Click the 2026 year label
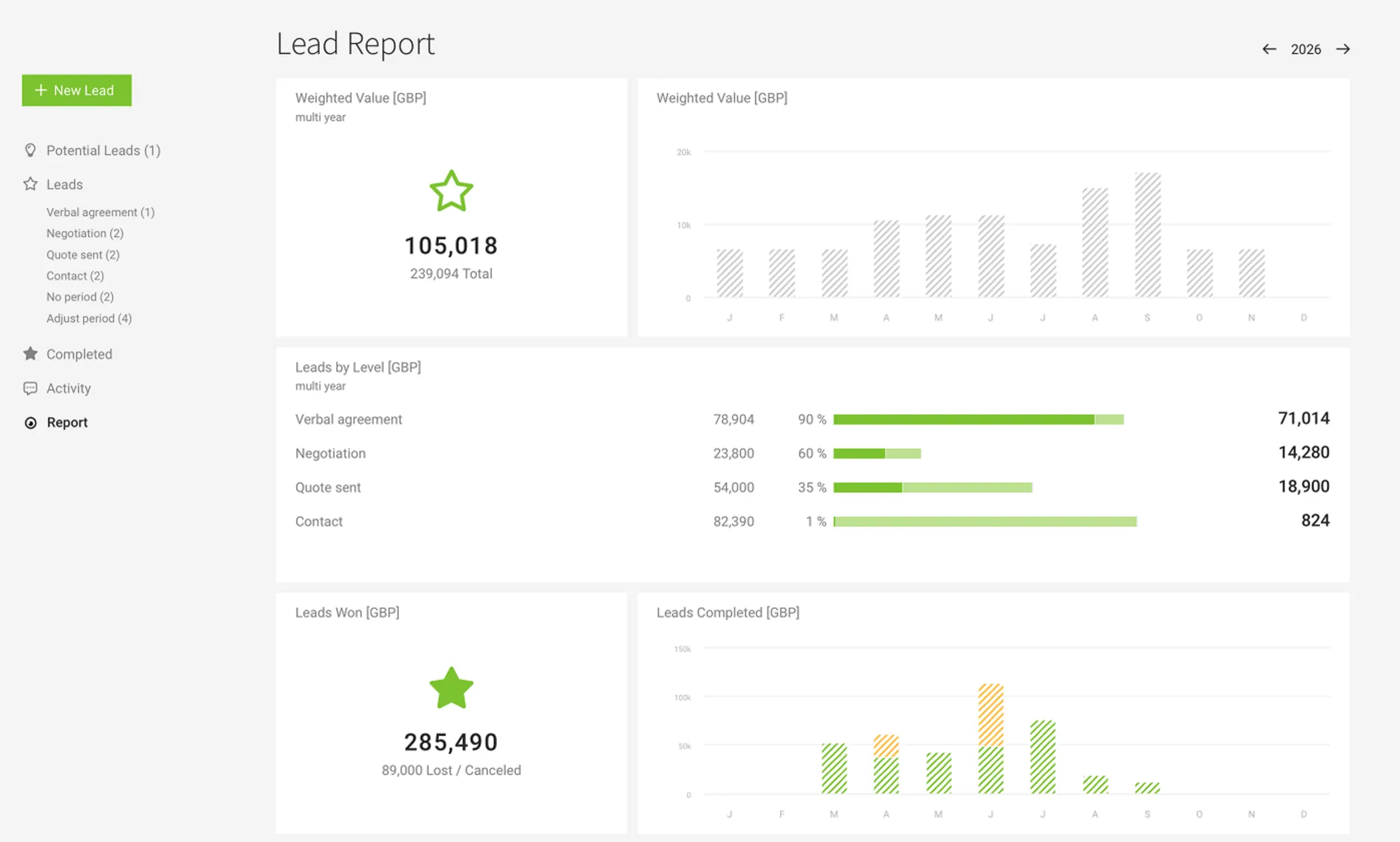Screen dimensions: 1400x842 click(x=1306, y=49)
